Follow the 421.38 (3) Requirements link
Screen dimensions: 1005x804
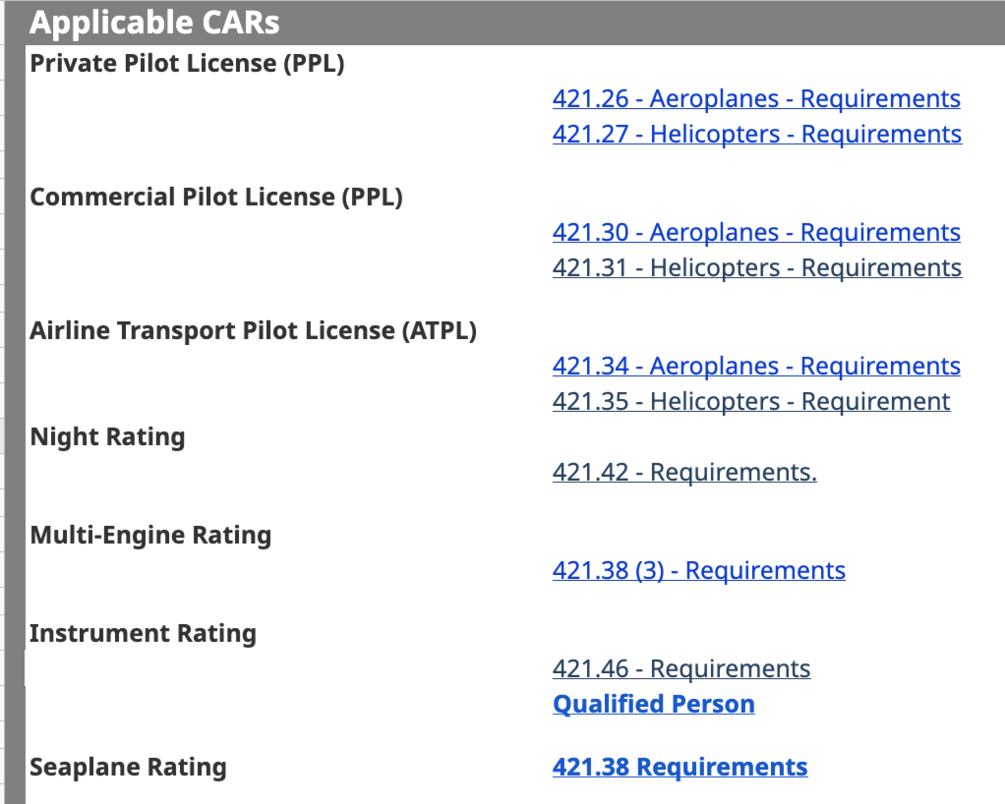[698, 571]
